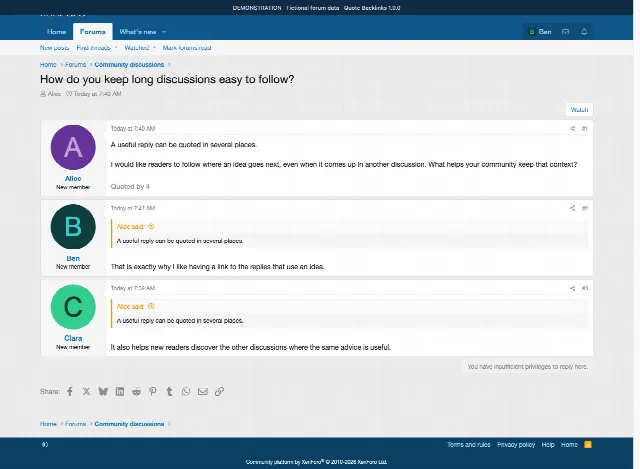640x469 pixels.
Task: Click Forums in the bottom breadcrumb
Action: 76,424
